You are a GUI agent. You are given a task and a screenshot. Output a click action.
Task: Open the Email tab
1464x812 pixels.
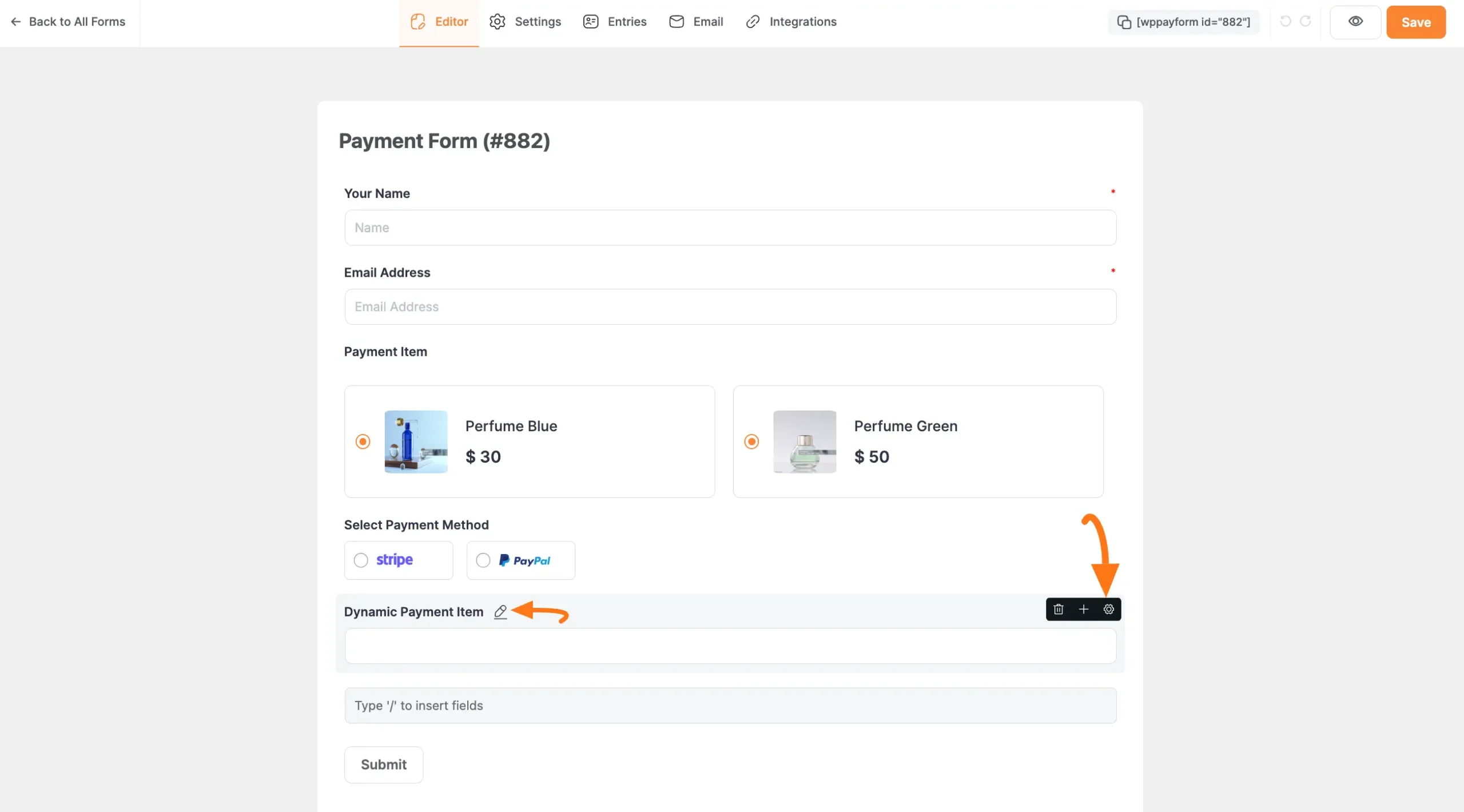point(696,22)
